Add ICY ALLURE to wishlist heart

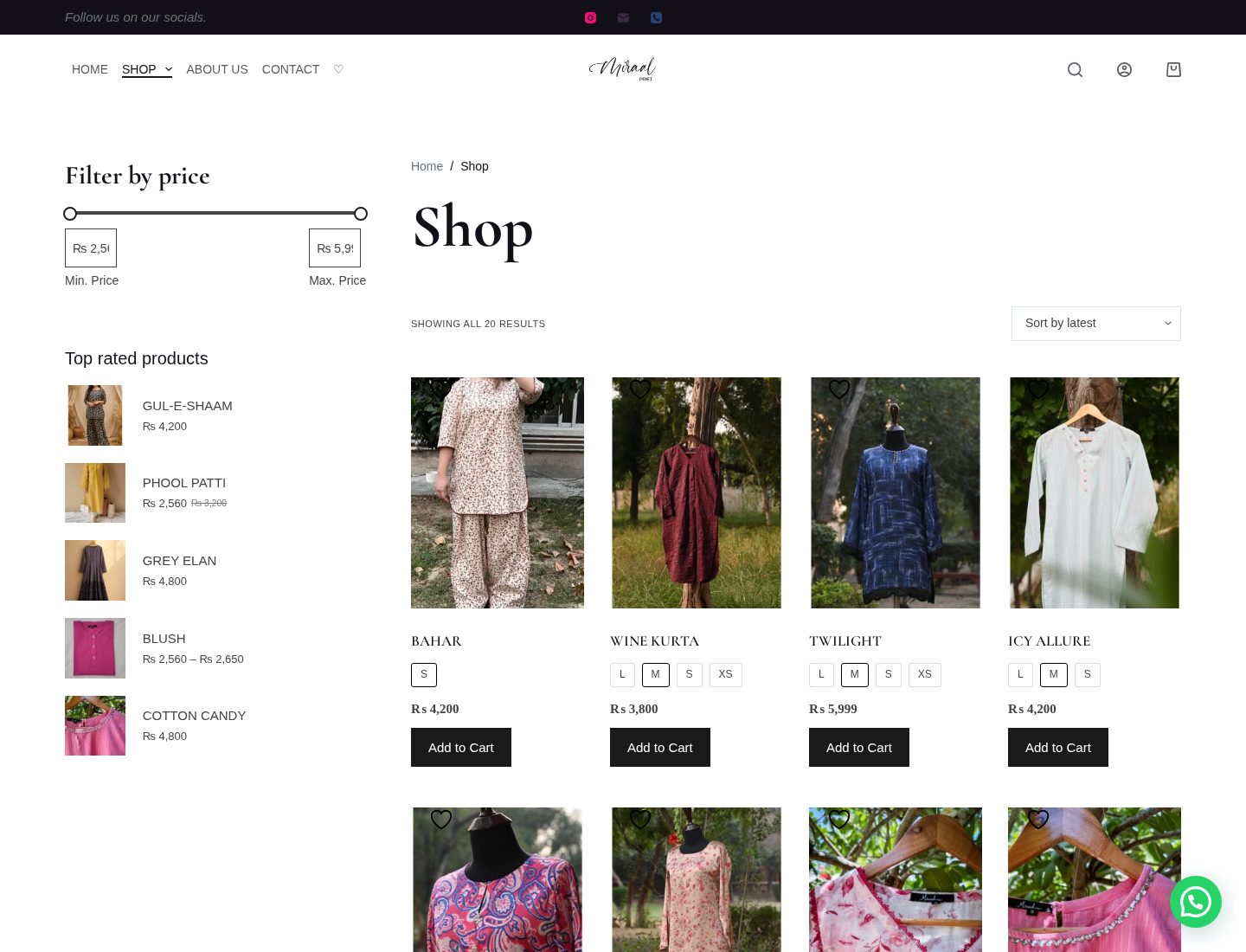click(x=1038, y=389)
